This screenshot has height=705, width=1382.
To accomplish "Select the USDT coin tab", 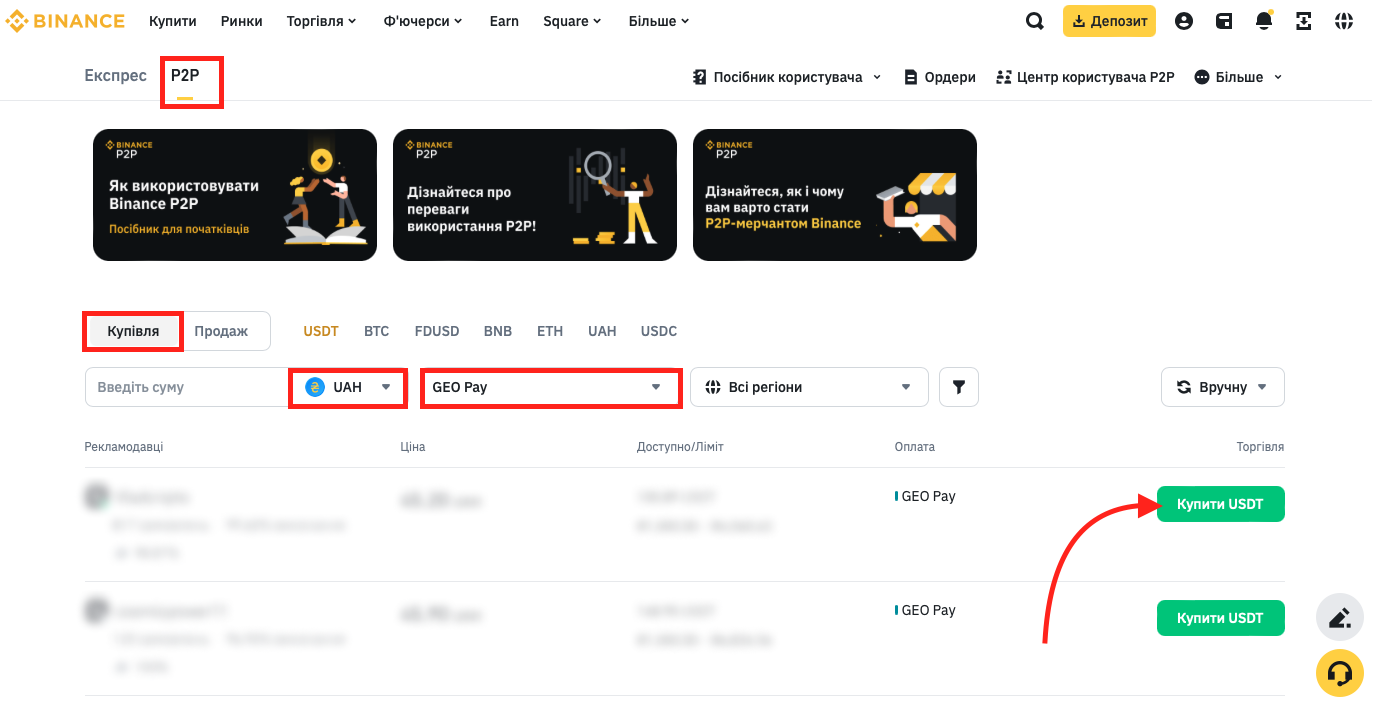I will [321, 331].
